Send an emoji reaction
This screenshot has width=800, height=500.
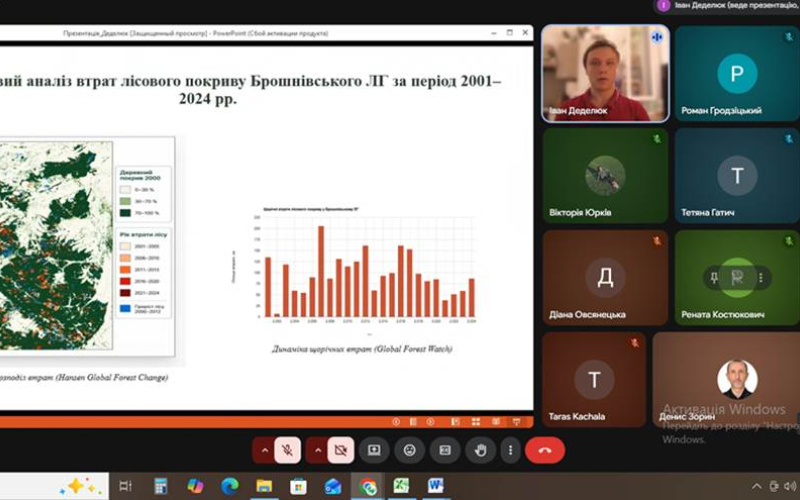click(x=409, y=450)
